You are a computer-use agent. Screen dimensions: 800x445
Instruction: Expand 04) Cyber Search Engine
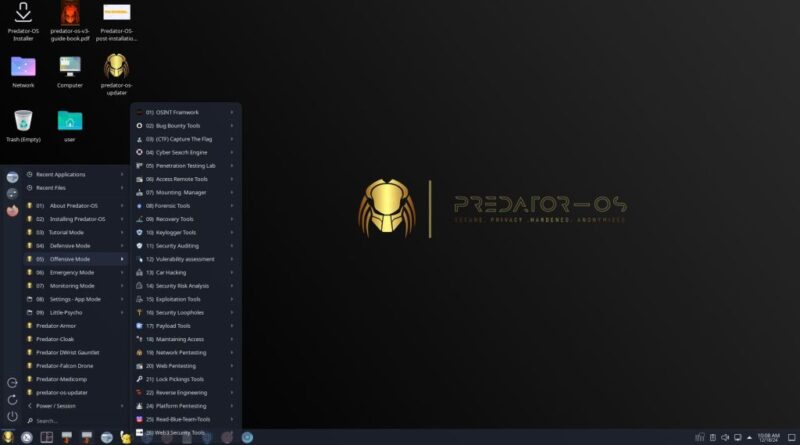pos(186,152)
